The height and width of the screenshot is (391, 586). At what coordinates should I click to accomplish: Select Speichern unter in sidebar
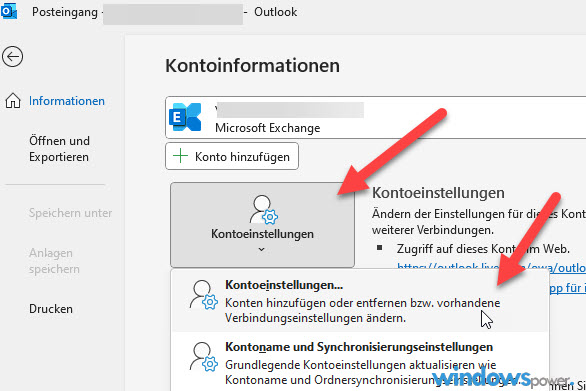[x=70, y=213]
